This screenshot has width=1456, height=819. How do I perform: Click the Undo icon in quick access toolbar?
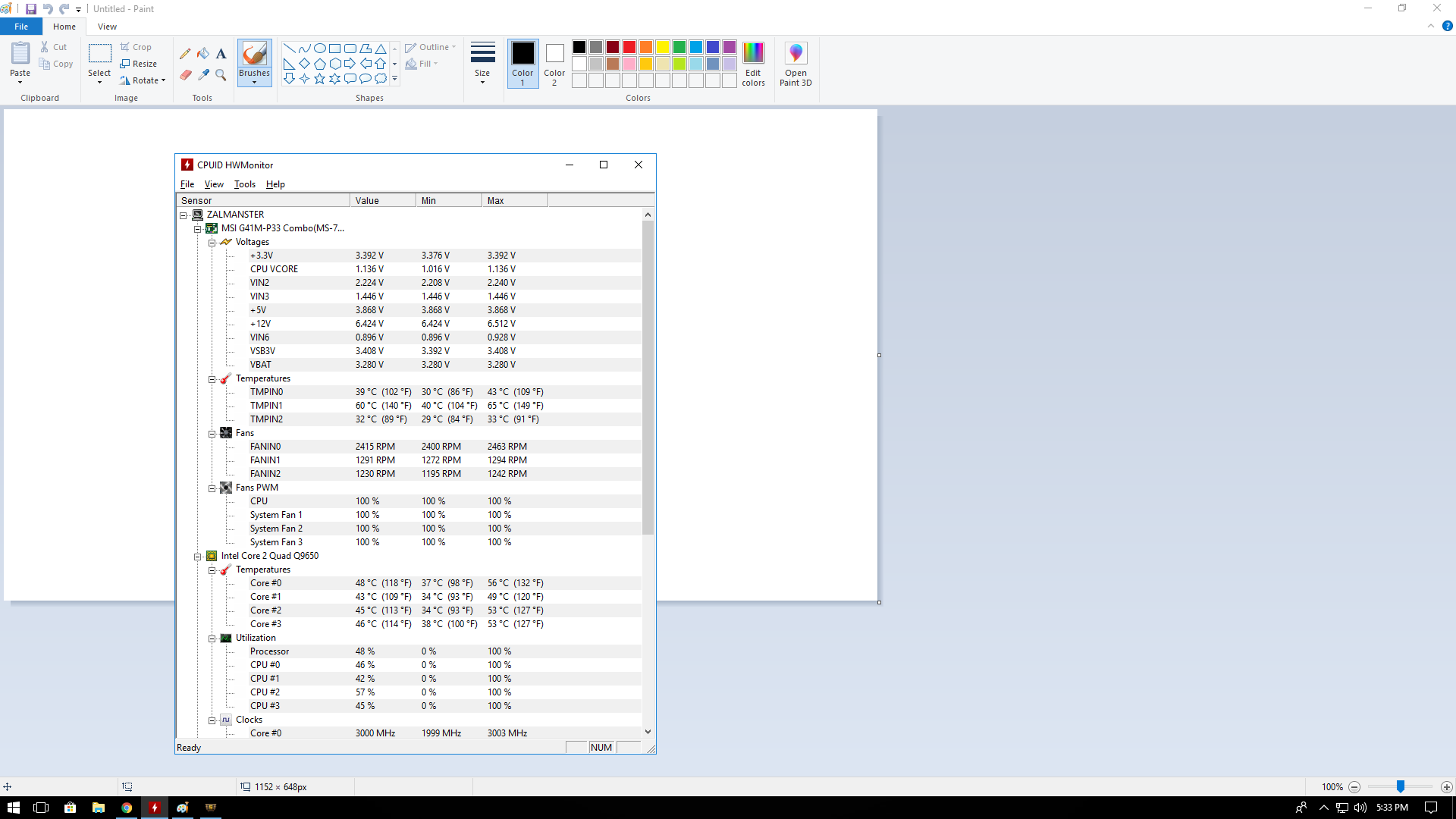[48, 9]
